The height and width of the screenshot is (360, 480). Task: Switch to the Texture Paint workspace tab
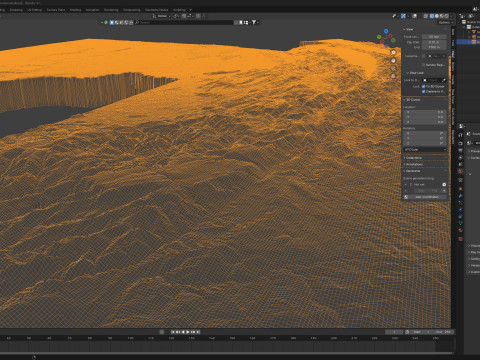[x=56, y=10]
